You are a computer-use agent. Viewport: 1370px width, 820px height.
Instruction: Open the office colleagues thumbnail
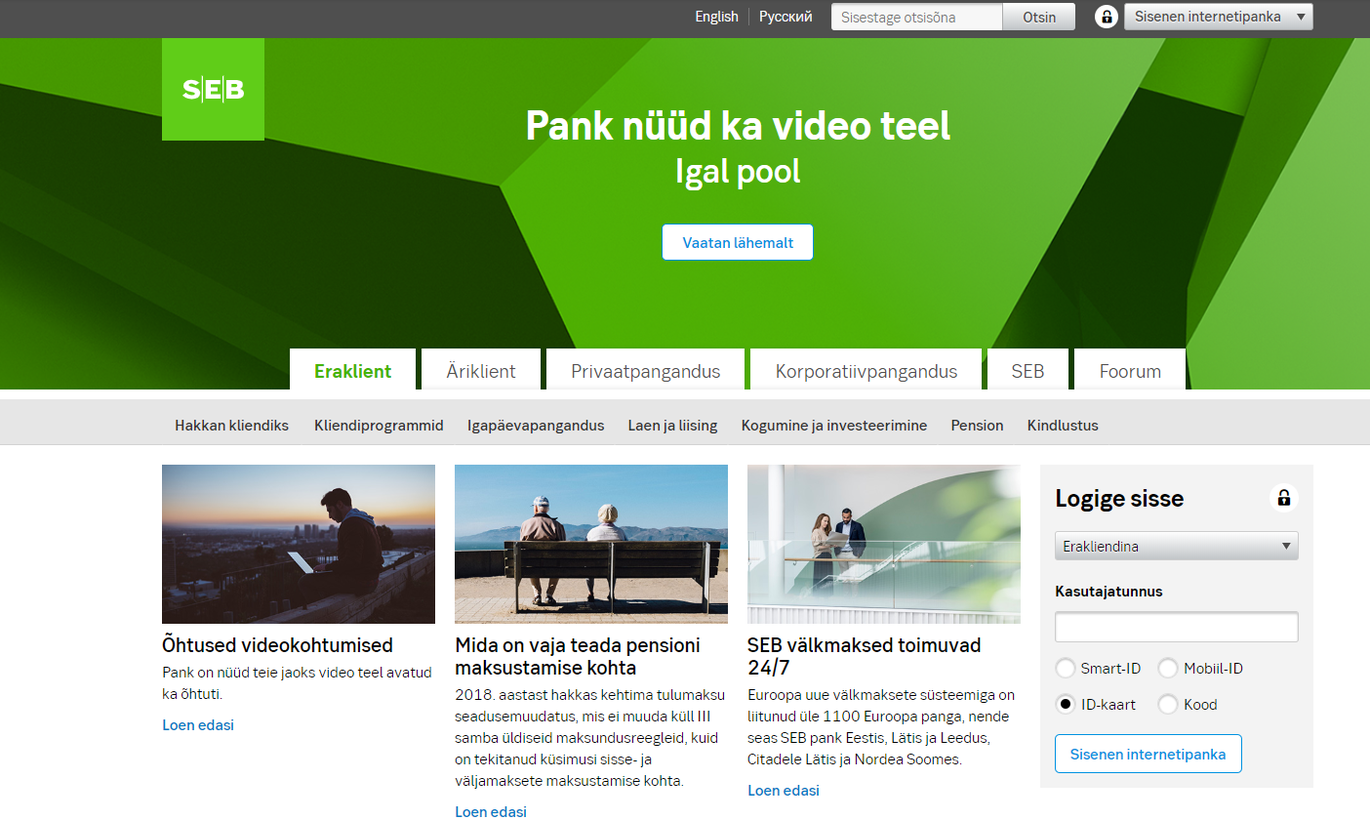pos(884,544)
